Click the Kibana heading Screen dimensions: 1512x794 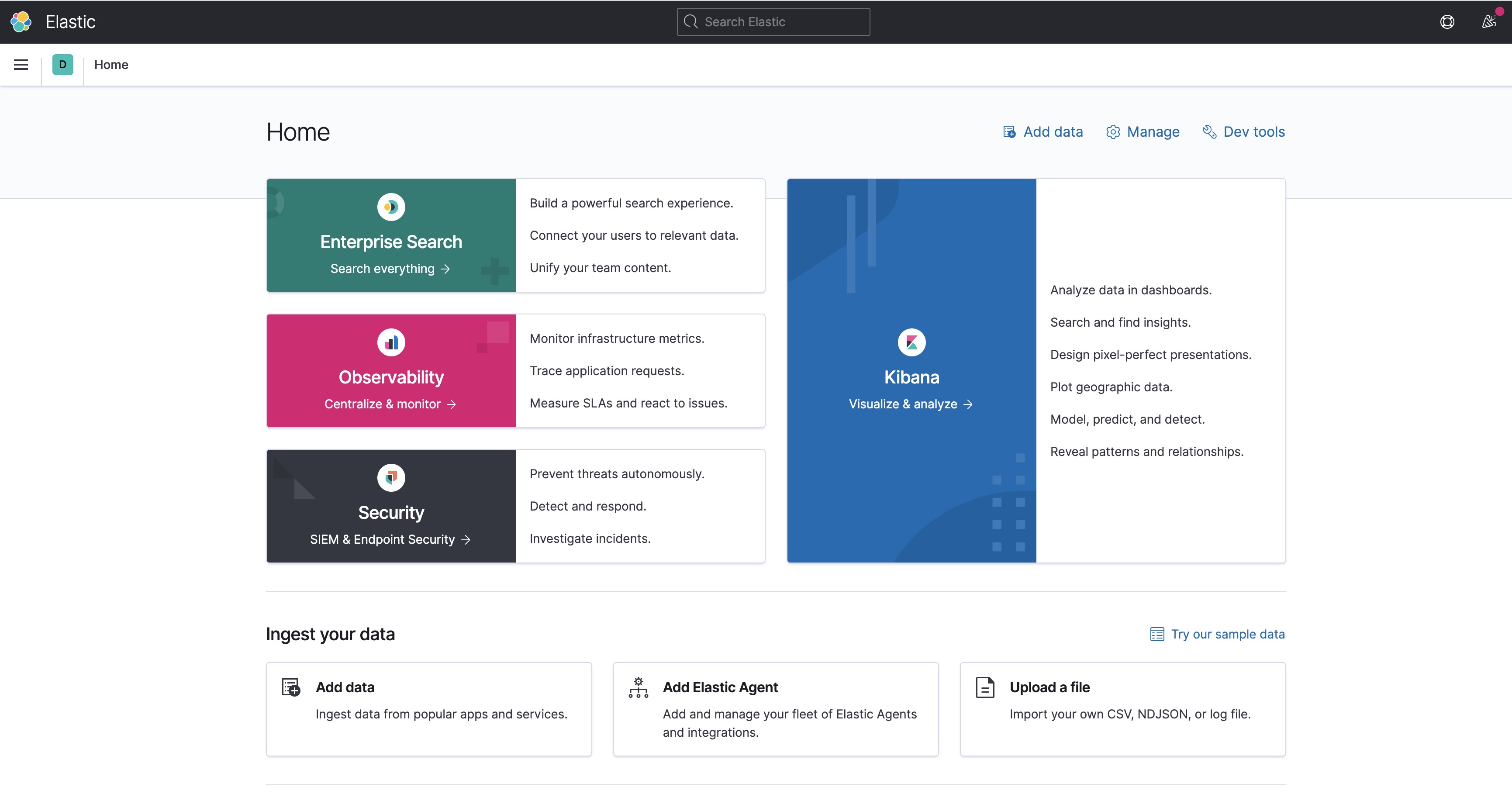[911, 377]
